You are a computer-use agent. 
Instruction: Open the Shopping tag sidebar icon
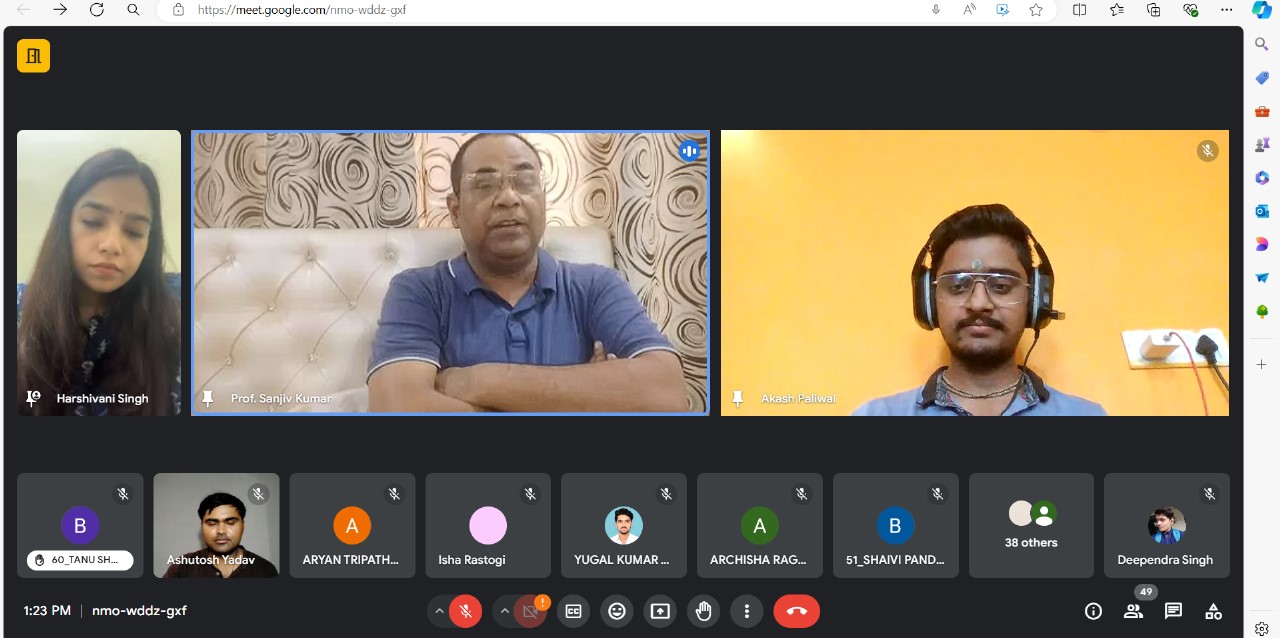tap(1262, 78)
